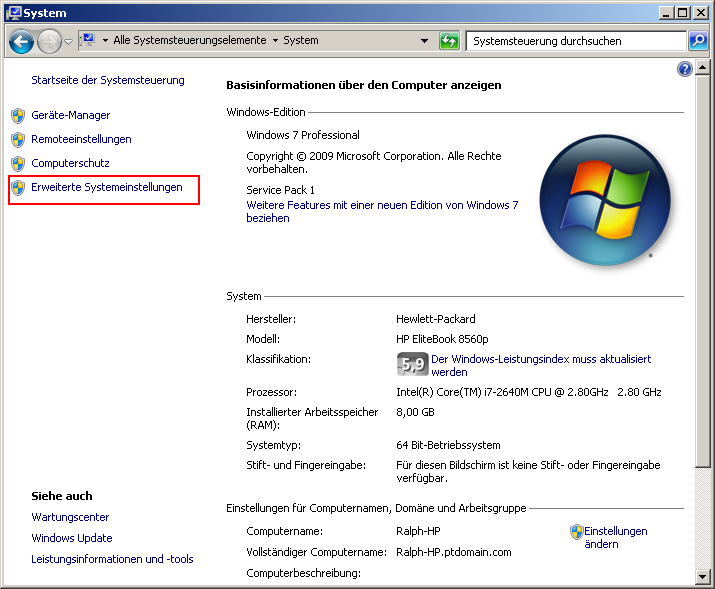Click the System window title icon
The width and height of the screenshot is (715, 589).
(x=14, y=12)
